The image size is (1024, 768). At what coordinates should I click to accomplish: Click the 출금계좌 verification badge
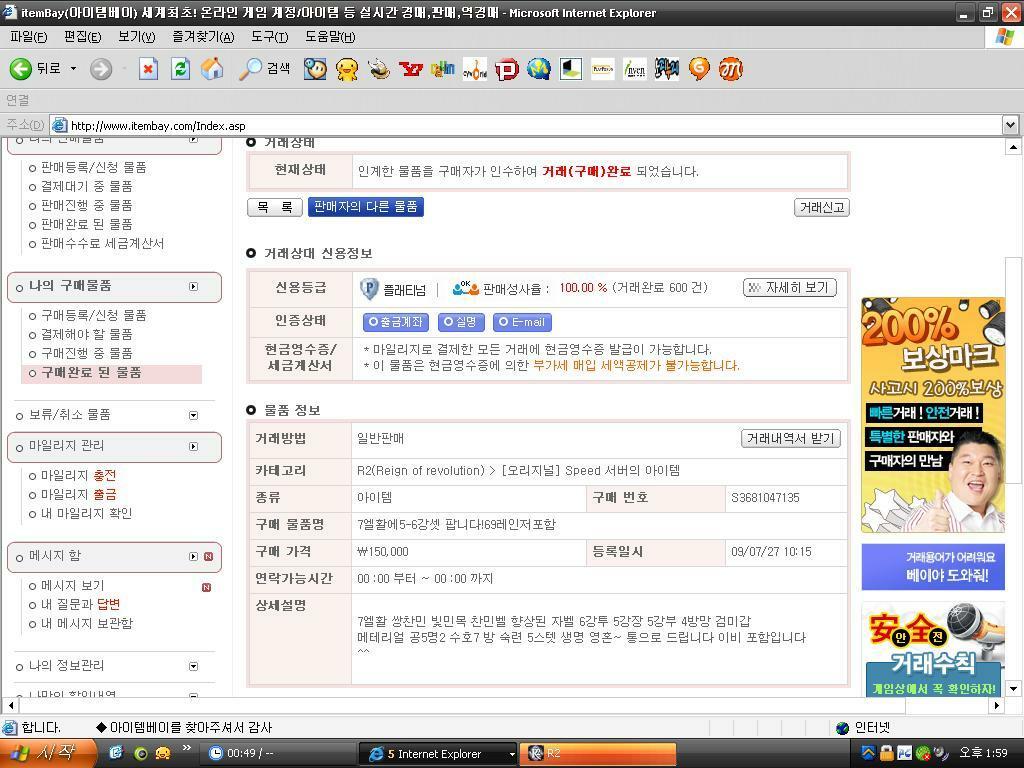[x=395, y=322]
